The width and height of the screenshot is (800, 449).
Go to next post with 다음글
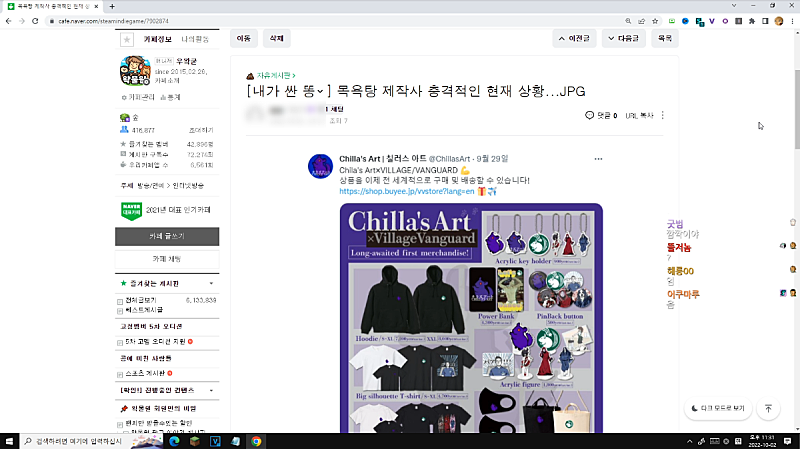(623, 38)
